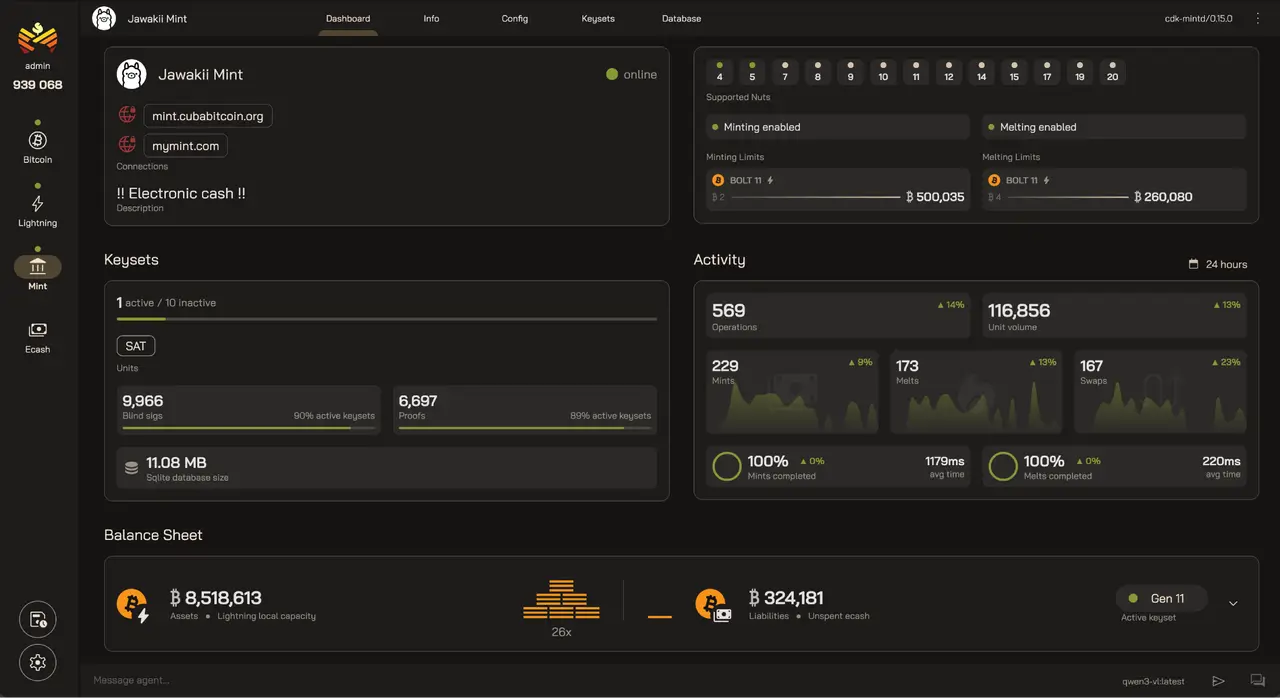Select supported Nut 12 badge
The image size is (1280, 698).
(949, 72)
